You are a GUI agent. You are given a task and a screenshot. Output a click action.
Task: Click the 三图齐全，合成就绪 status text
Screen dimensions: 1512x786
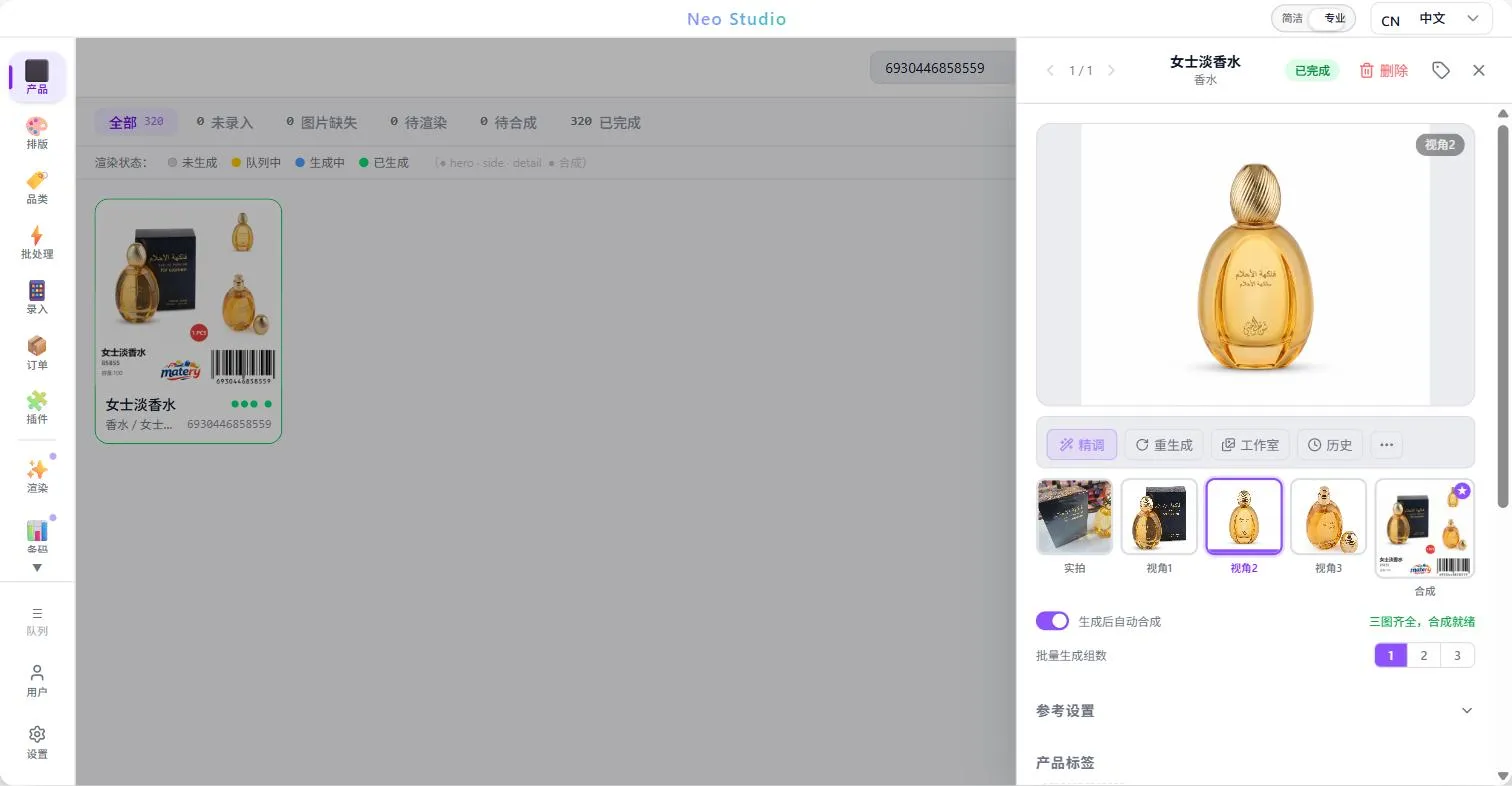tap(1422, 621)
